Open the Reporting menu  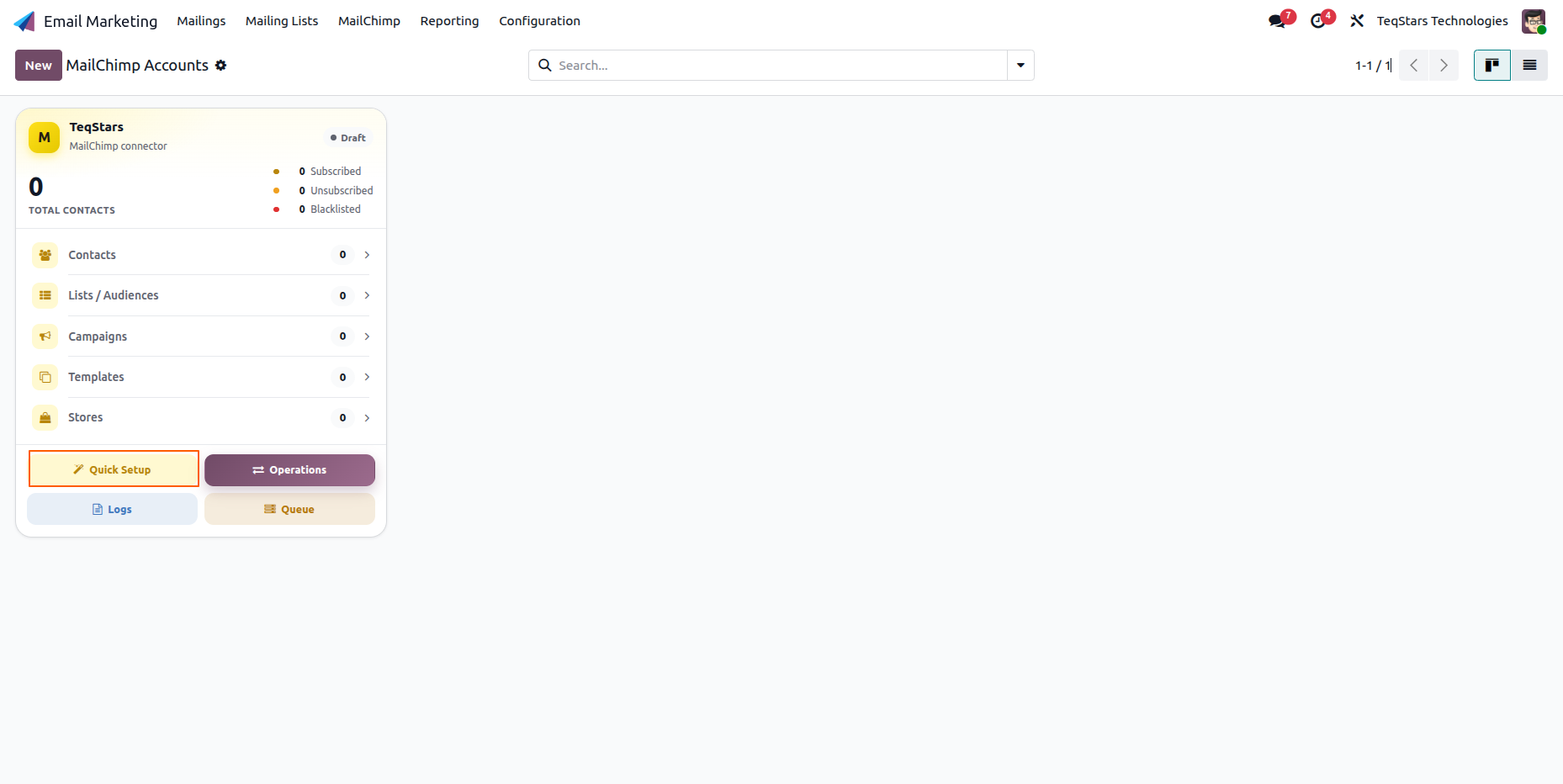pos(449,21)
